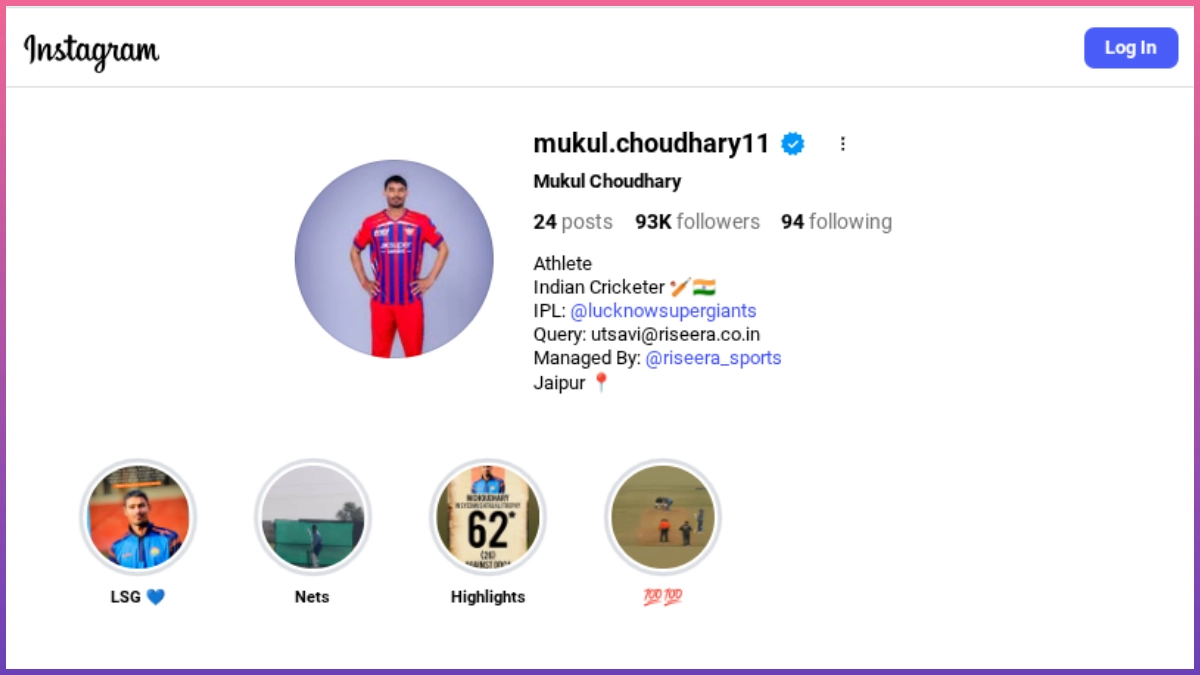Click the username mukul.choudhary11
Screen dimensions: 1200x675
(652, 144)
